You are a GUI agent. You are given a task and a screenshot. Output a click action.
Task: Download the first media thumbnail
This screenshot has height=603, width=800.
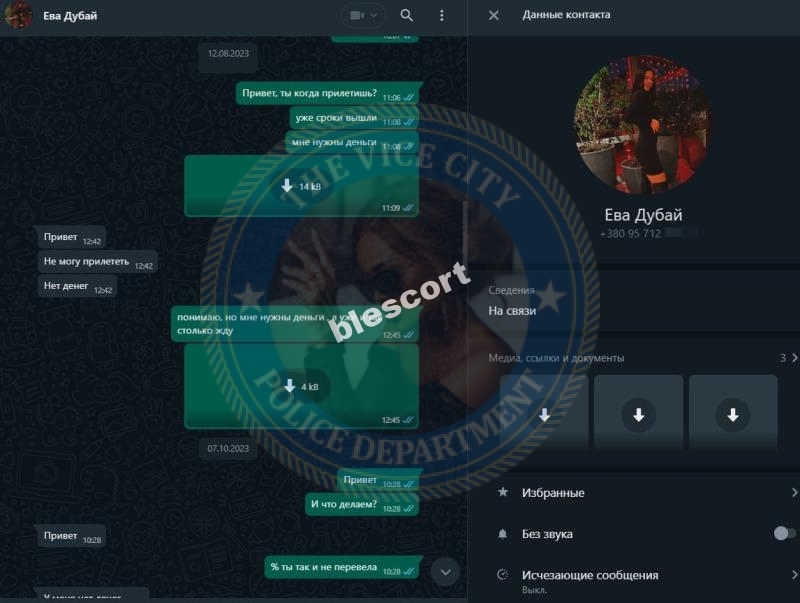544,415
